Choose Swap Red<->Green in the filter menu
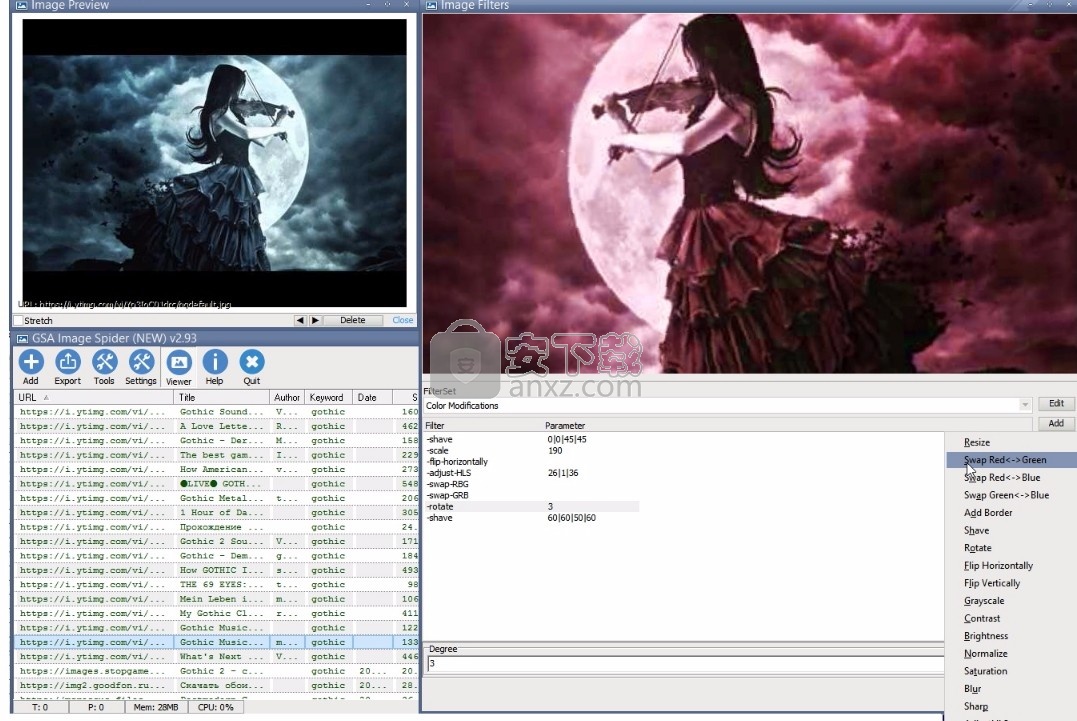 click(1005, 460)
